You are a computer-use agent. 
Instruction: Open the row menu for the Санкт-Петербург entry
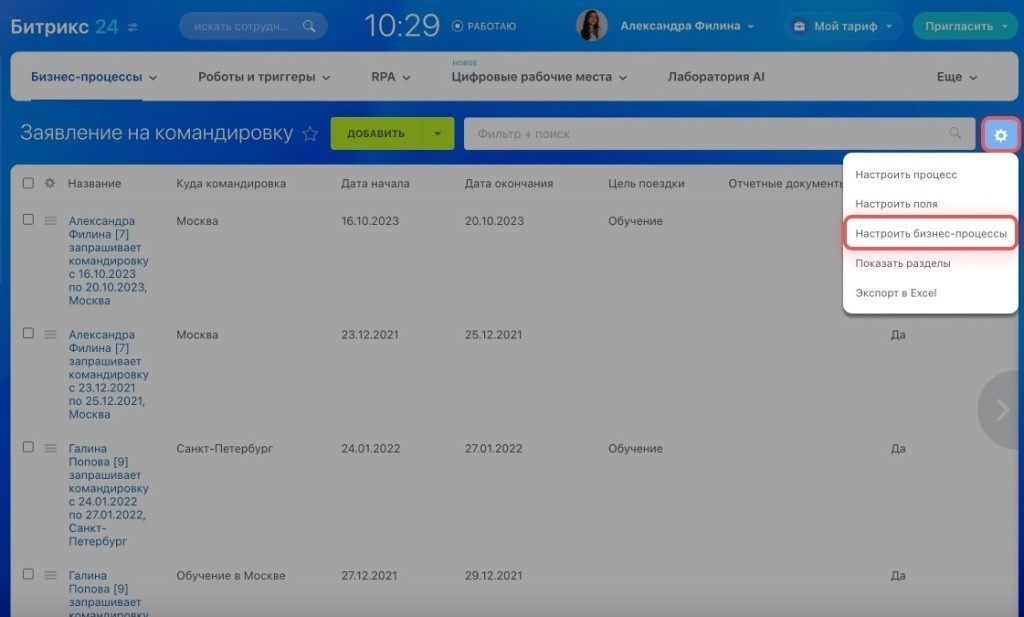click(x=50, y=448)
